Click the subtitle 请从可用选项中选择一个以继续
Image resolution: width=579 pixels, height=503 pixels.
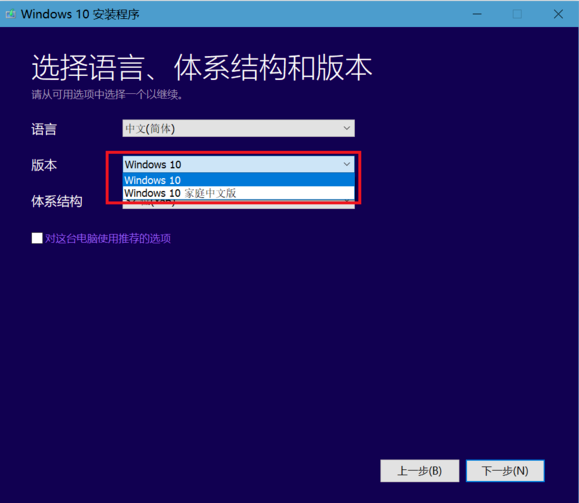[x=107, y=95]
